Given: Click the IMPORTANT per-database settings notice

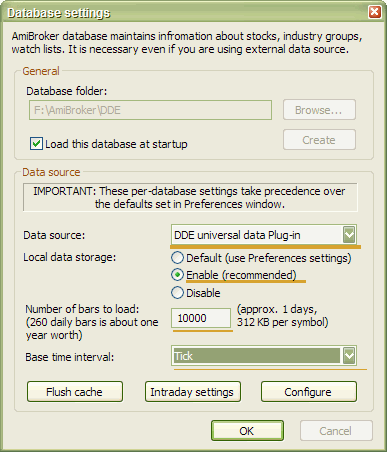Looking at the screenshot, I should pyautogui.click(x=190, y=197).
